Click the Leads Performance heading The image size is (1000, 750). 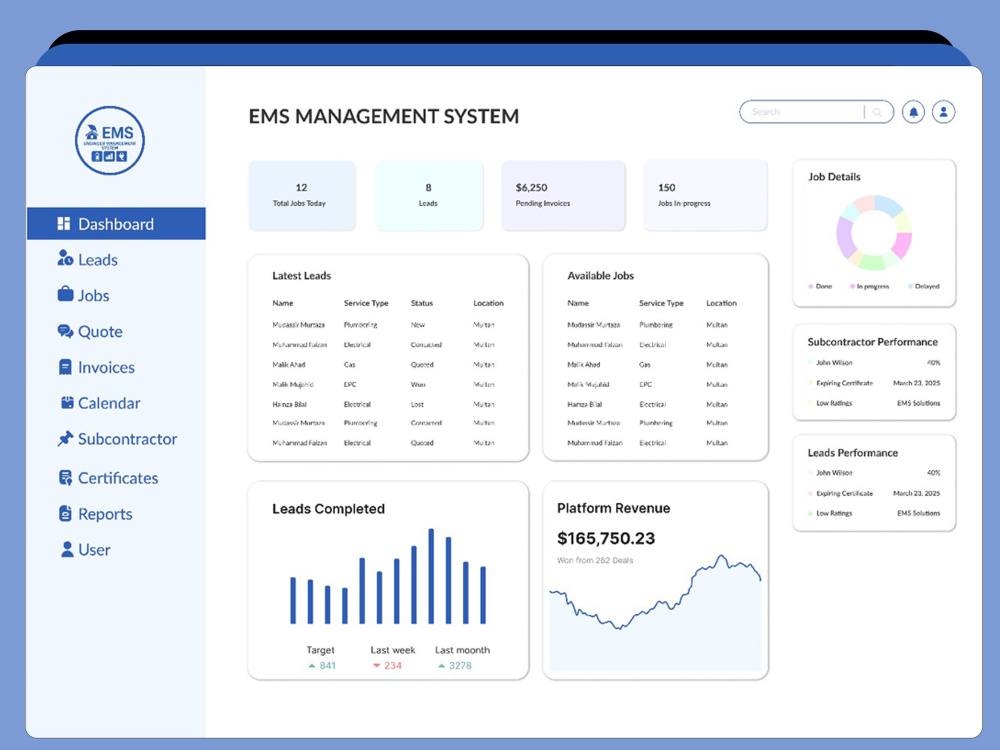coord(853,453)
